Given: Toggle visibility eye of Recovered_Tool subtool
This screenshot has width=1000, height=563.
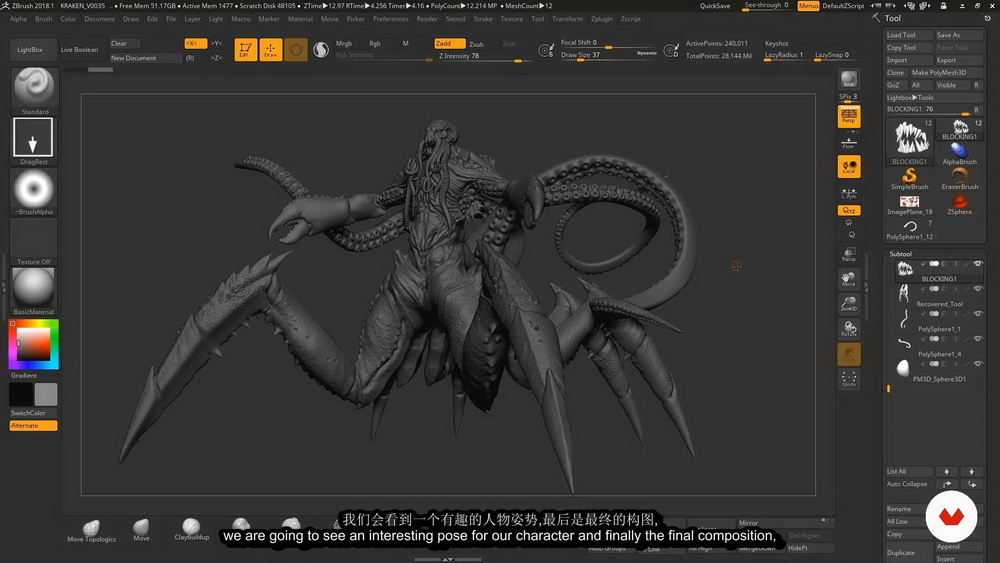Looking at the screenshot, I should [x=978, y=289].
